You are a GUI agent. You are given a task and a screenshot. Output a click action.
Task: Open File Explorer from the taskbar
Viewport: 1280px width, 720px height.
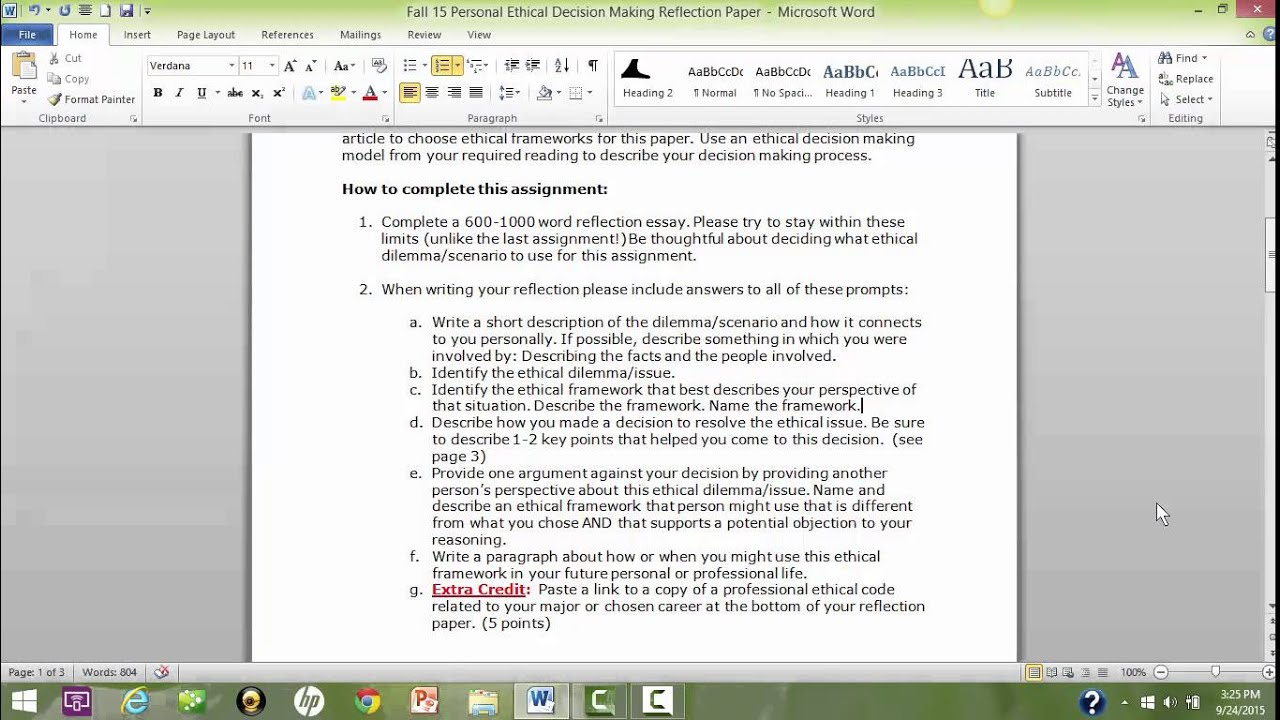pos(483,702)
